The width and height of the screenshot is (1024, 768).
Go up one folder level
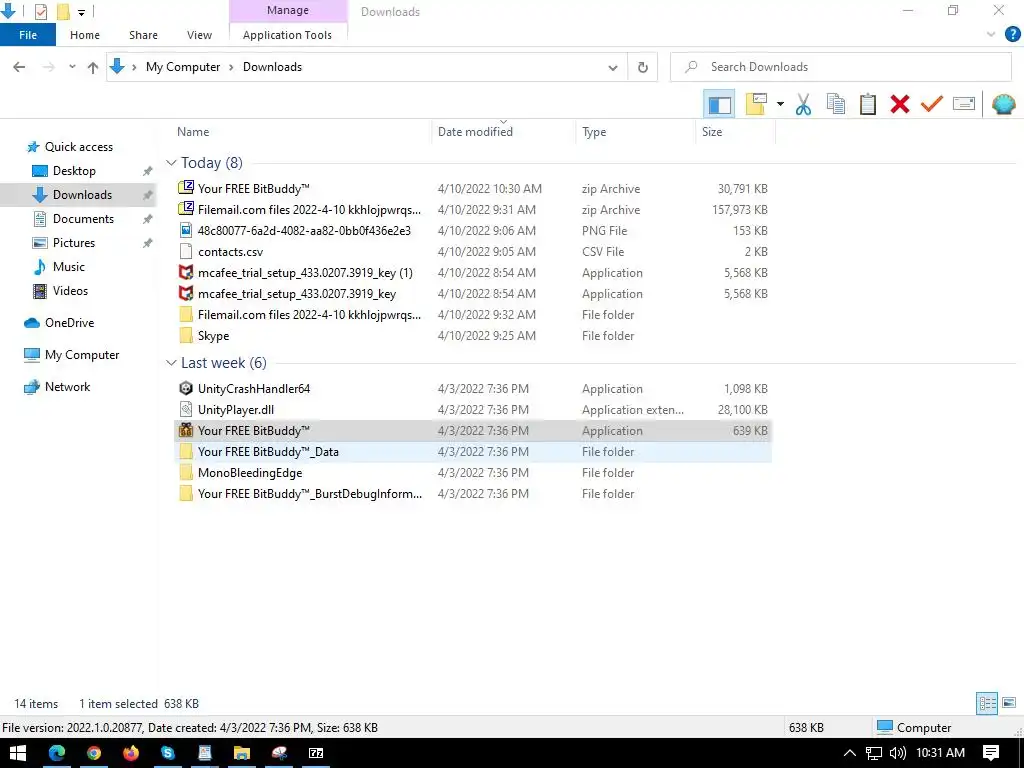[x=93, y=67]
